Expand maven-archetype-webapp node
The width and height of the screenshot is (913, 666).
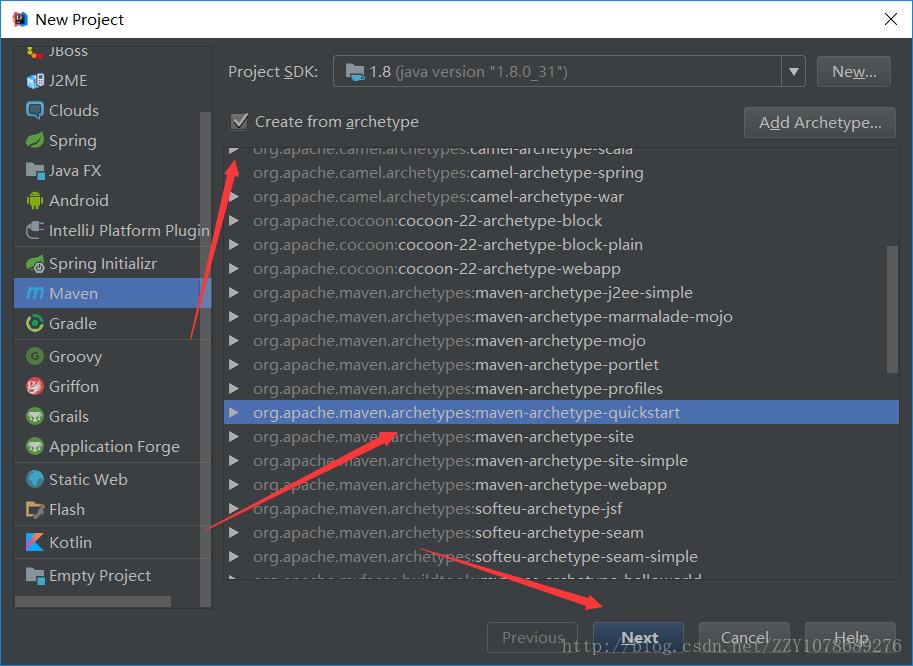tap(234, 484)
